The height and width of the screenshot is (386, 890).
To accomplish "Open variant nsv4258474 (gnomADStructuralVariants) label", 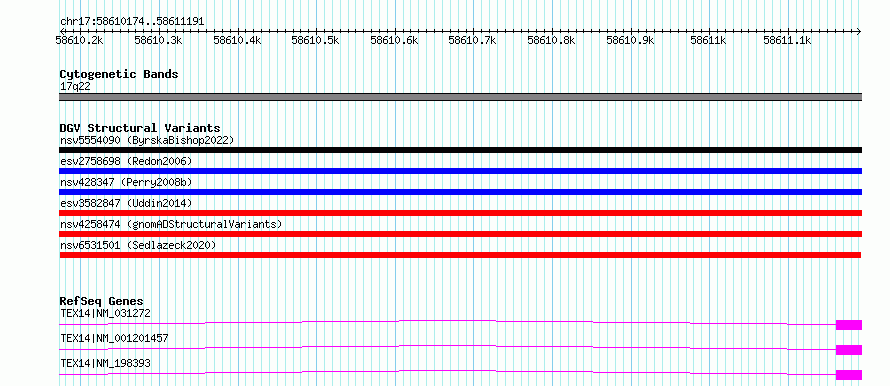I will coord(171,224).
